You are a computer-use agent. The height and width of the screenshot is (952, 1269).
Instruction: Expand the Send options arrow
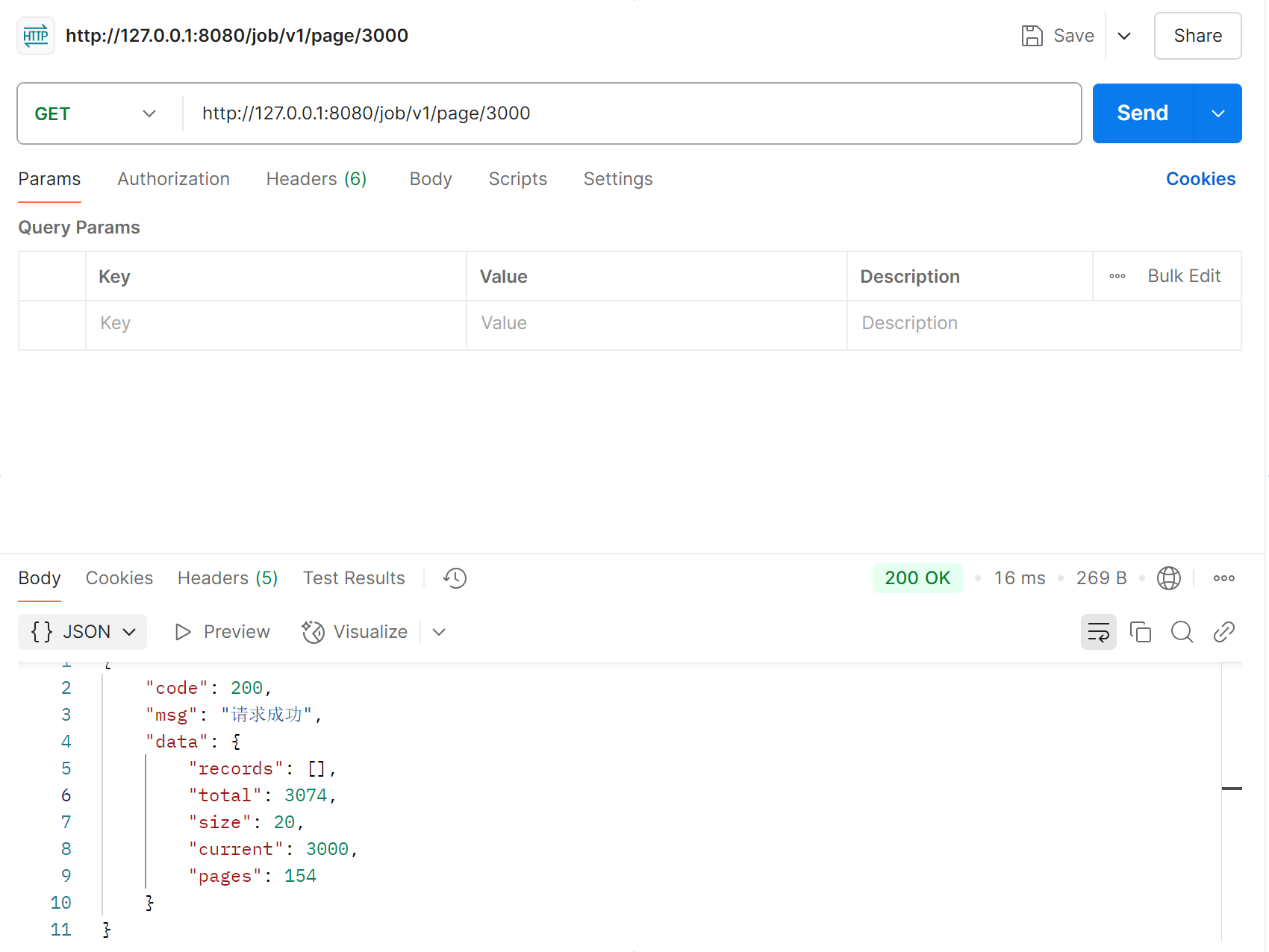[x=1218, y=113]
